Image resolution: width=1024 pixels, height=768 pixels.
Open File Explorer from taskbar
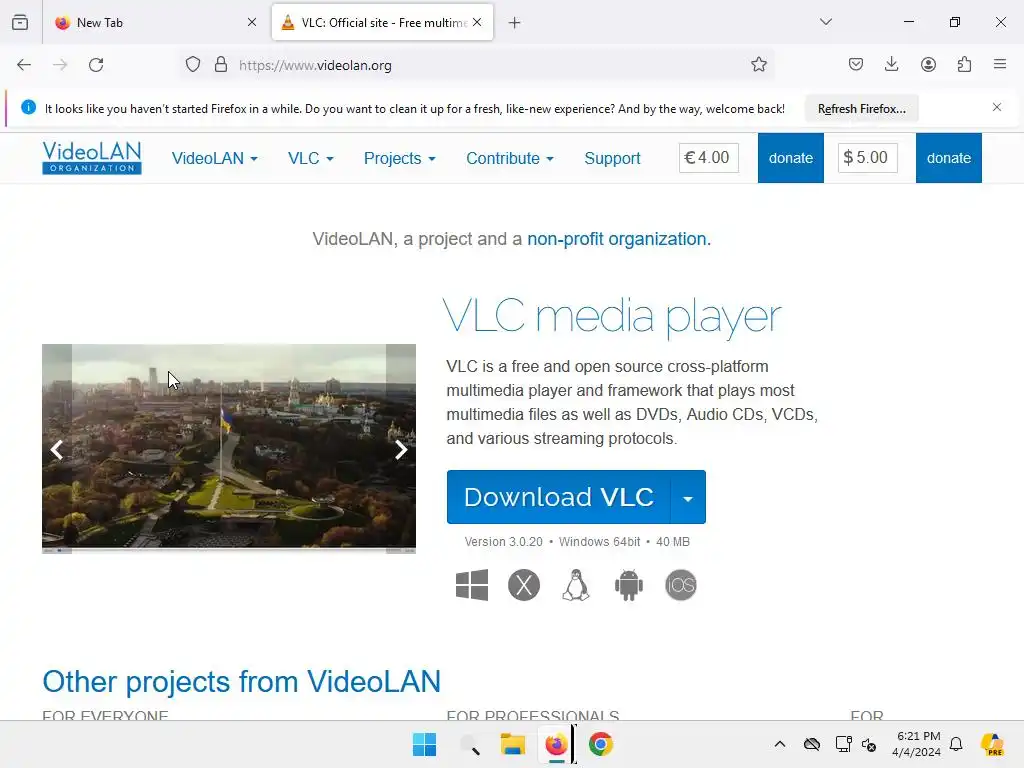[x=513, y=744]
